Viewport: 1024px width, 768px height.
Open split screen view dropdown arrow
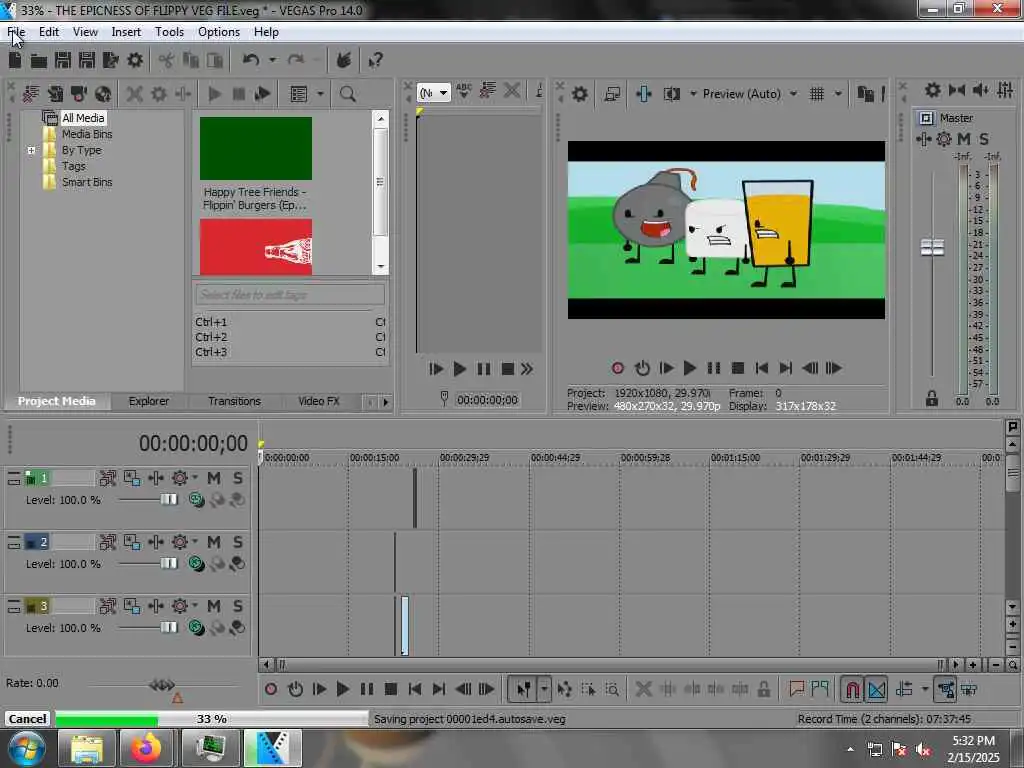click(693, 94)
